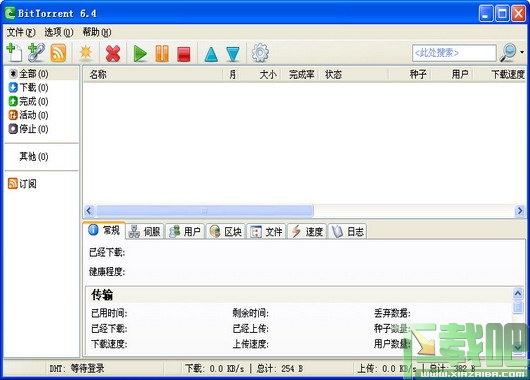Sort by 用户 column header

pos(452,74)
